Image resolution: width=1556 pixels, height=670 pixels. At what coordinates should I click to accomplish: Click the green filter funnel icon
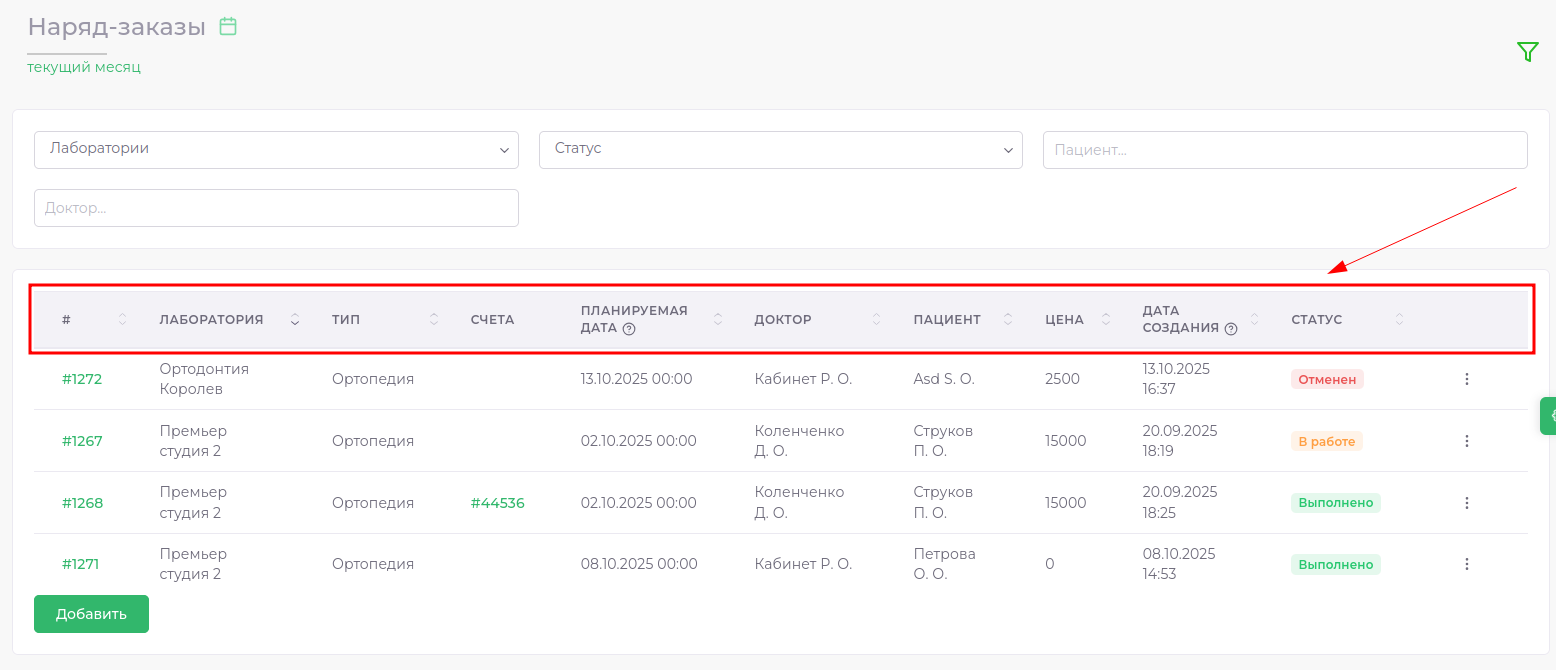(x=1527, y=52)
